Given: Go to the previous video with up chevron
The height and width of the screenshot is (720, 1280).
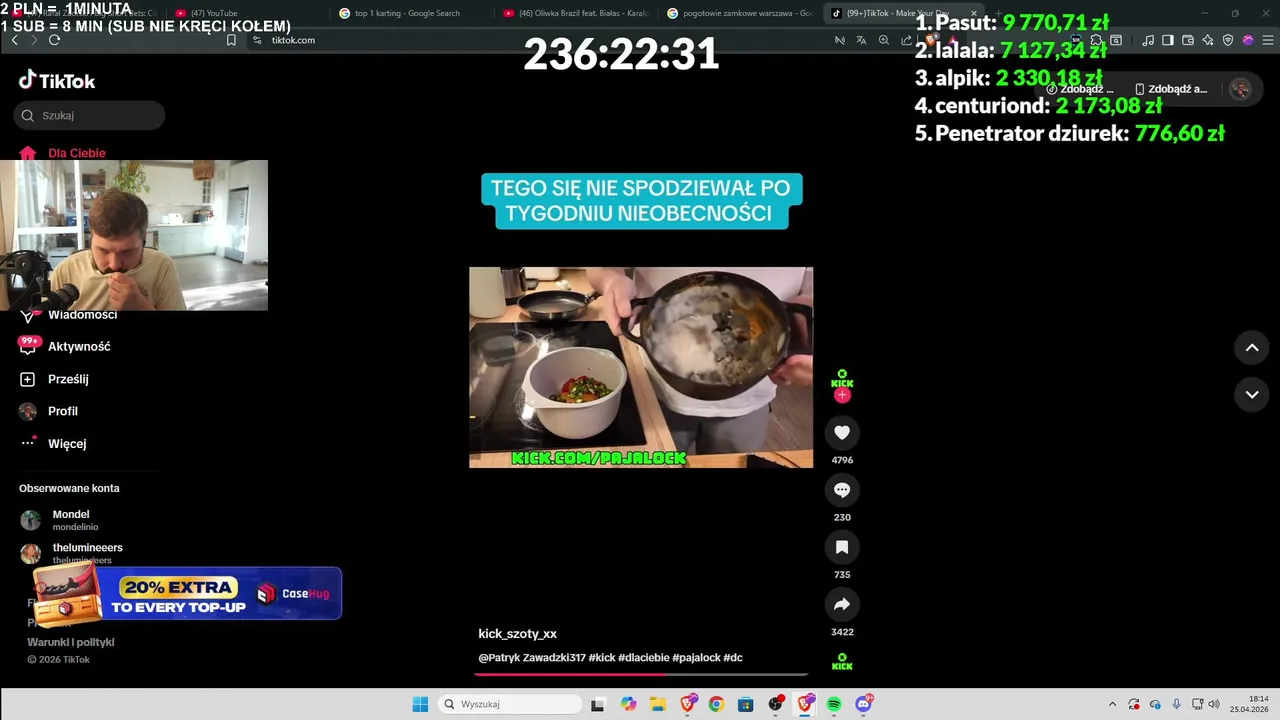Looking at the screenshot, I should point(1252,348).
